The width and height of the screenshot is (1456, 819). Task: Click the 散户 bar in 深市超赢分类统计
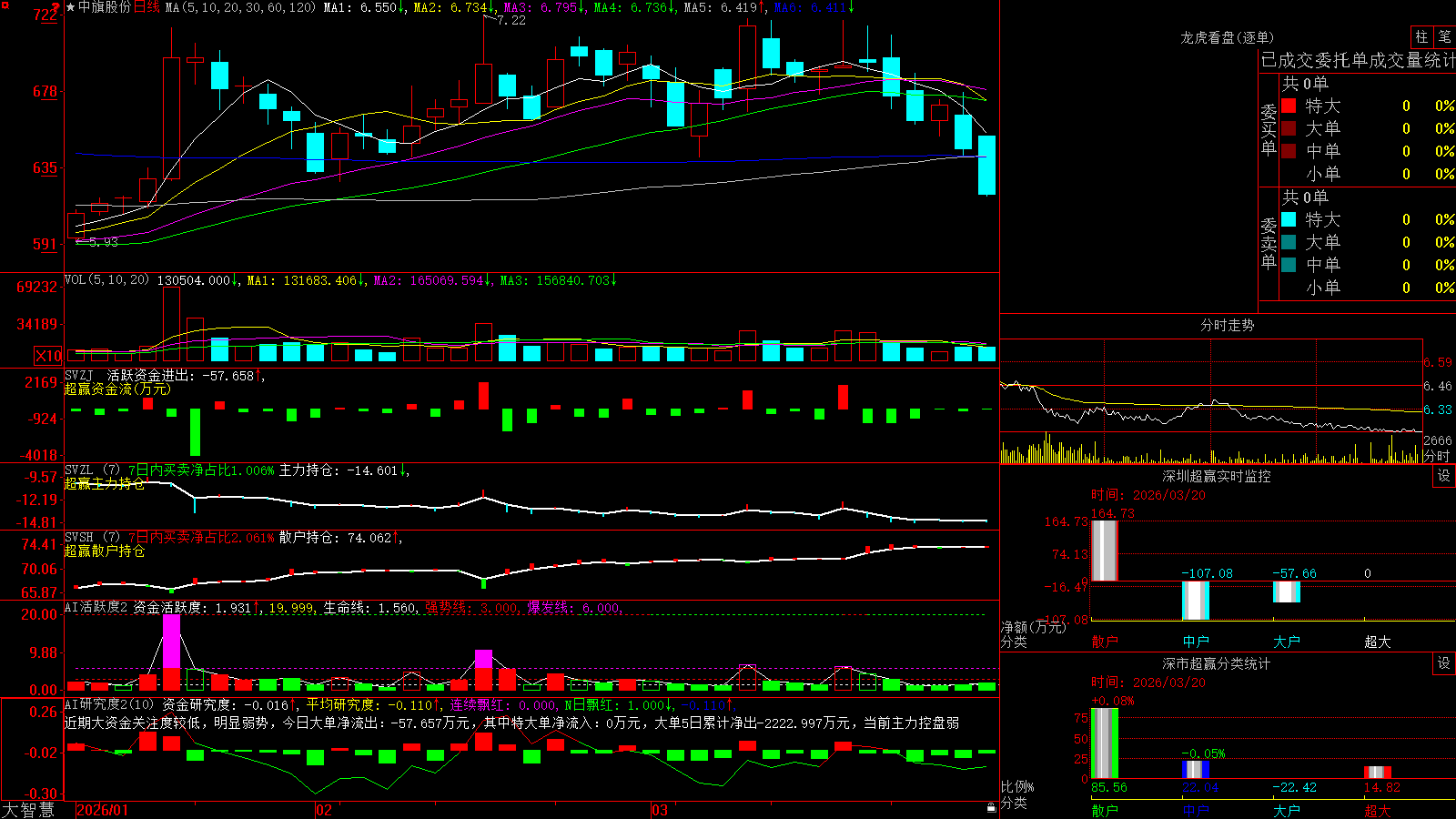tap(1105, 743)
